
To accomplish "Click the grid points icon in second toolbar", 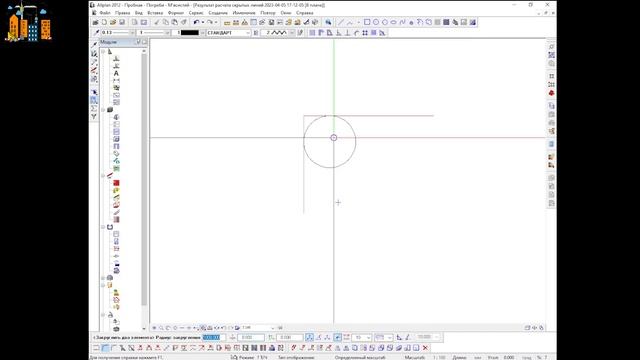I will [365, 33].
